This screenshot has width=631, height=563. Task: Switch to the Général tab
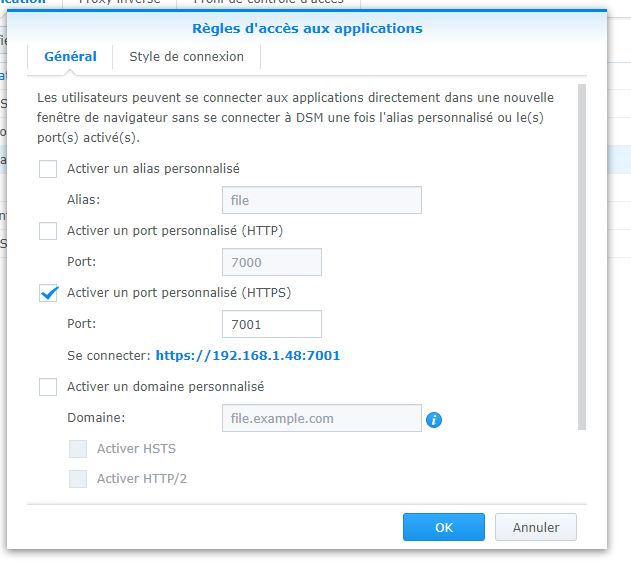click(70, 57)
